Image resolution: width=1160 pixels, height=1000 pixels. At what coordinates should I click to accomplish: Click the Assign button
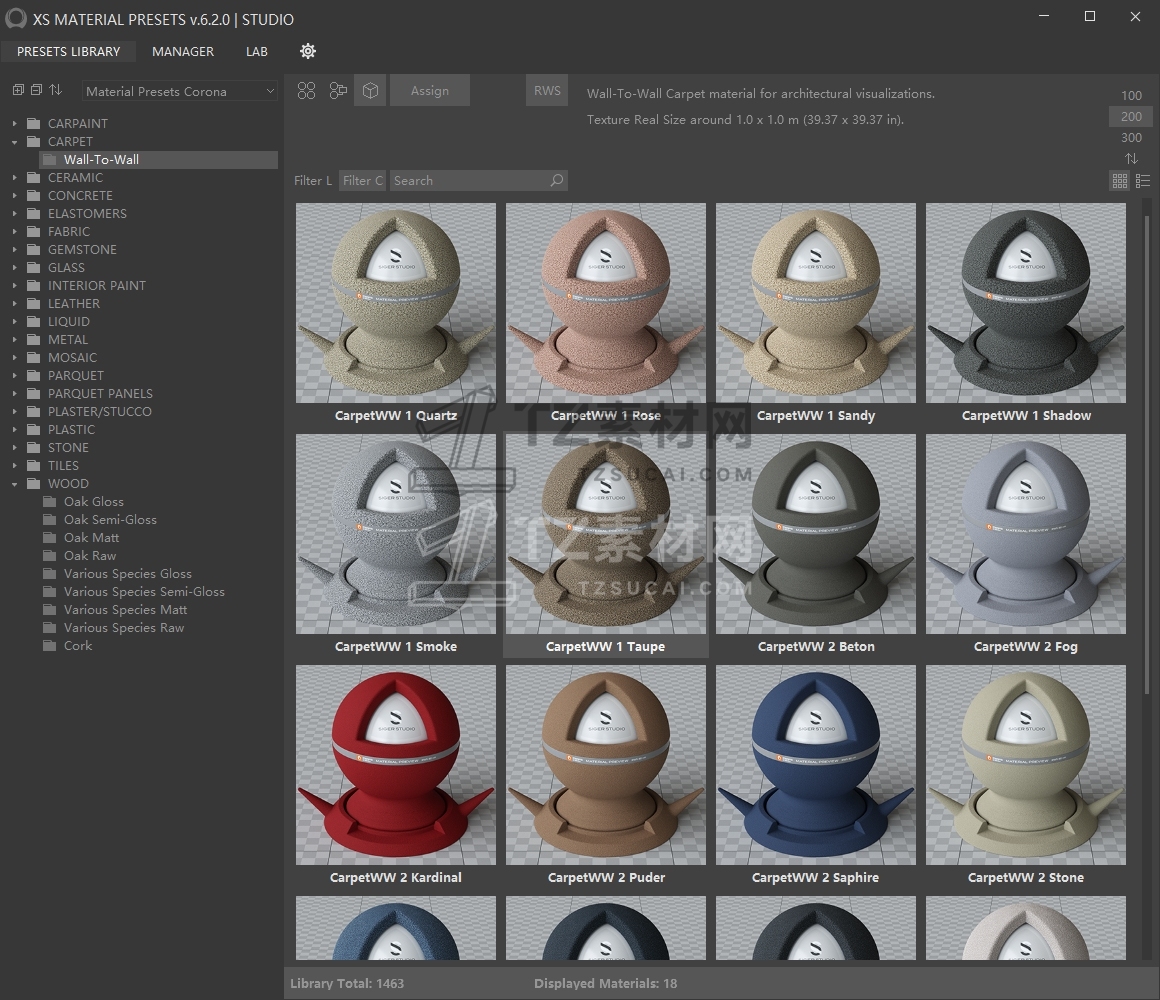(x=430, y=91)
